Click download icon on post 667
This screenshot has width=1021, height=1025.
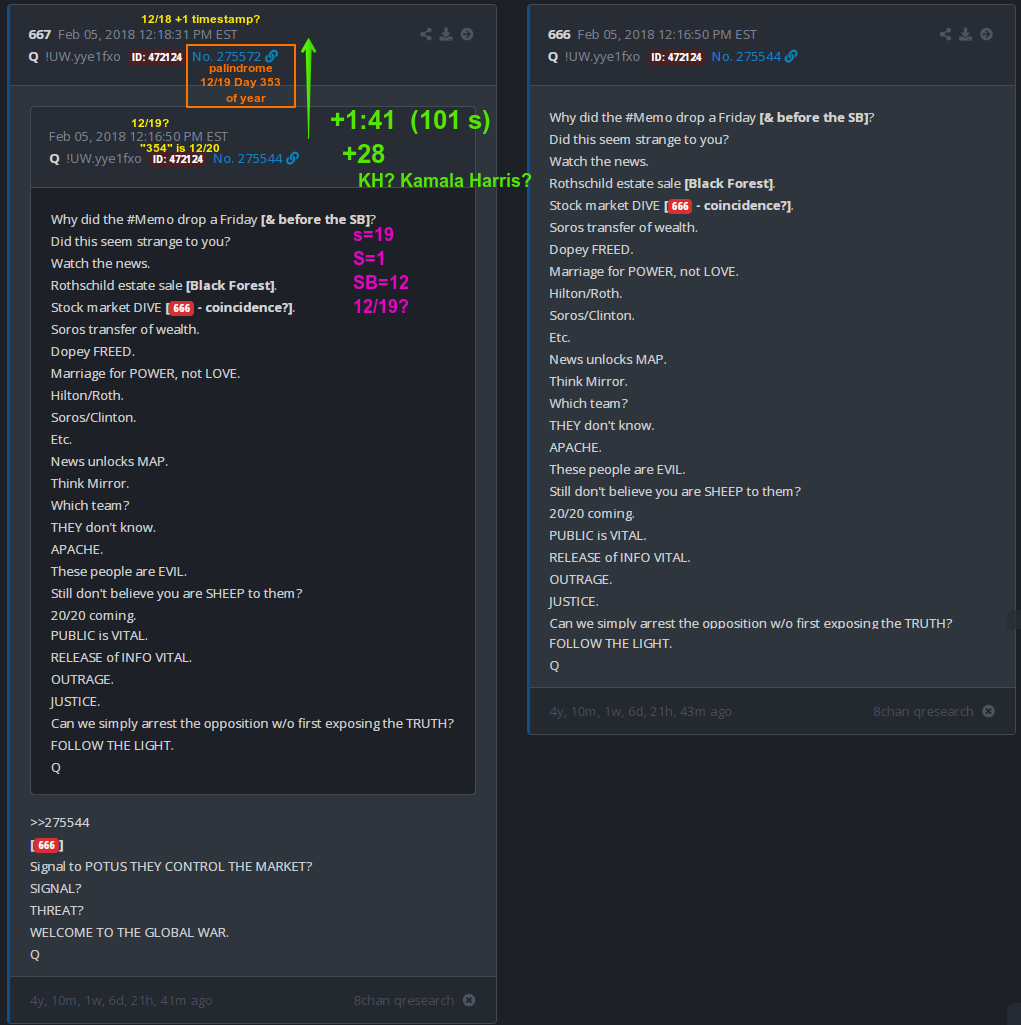point(446,35)
